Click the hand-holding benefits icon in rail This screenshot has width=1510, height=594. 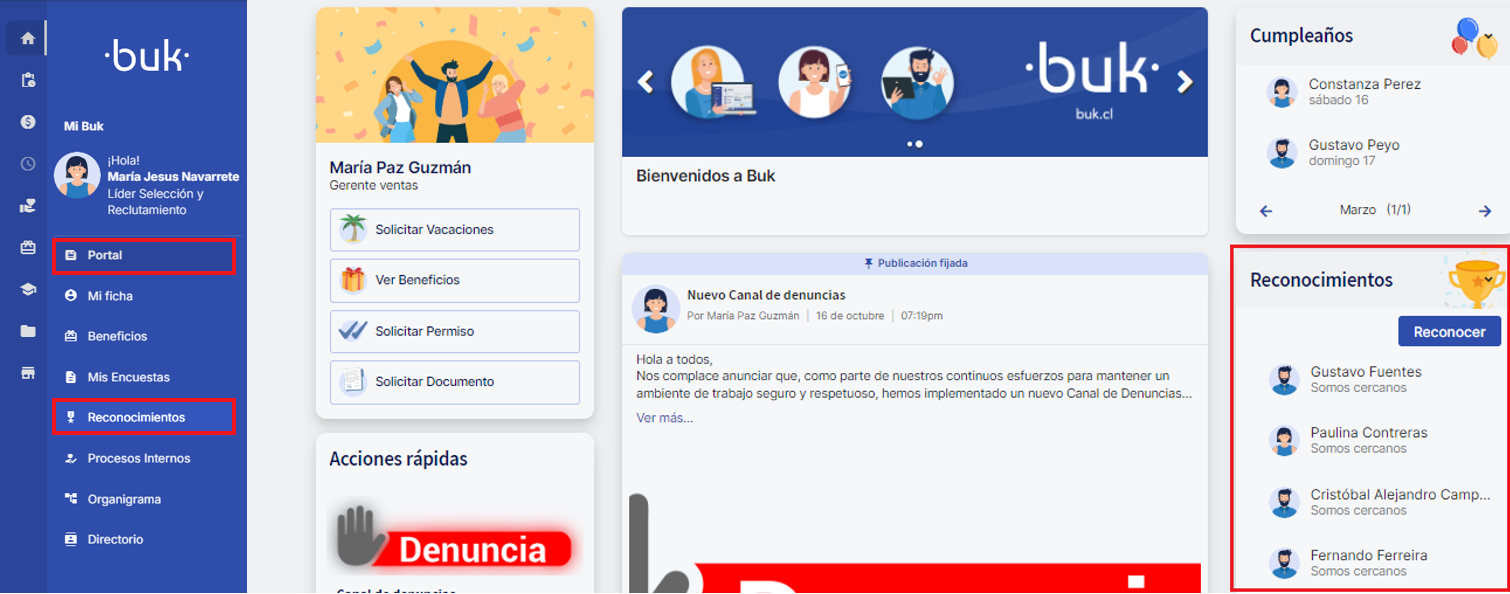point(28,206)
